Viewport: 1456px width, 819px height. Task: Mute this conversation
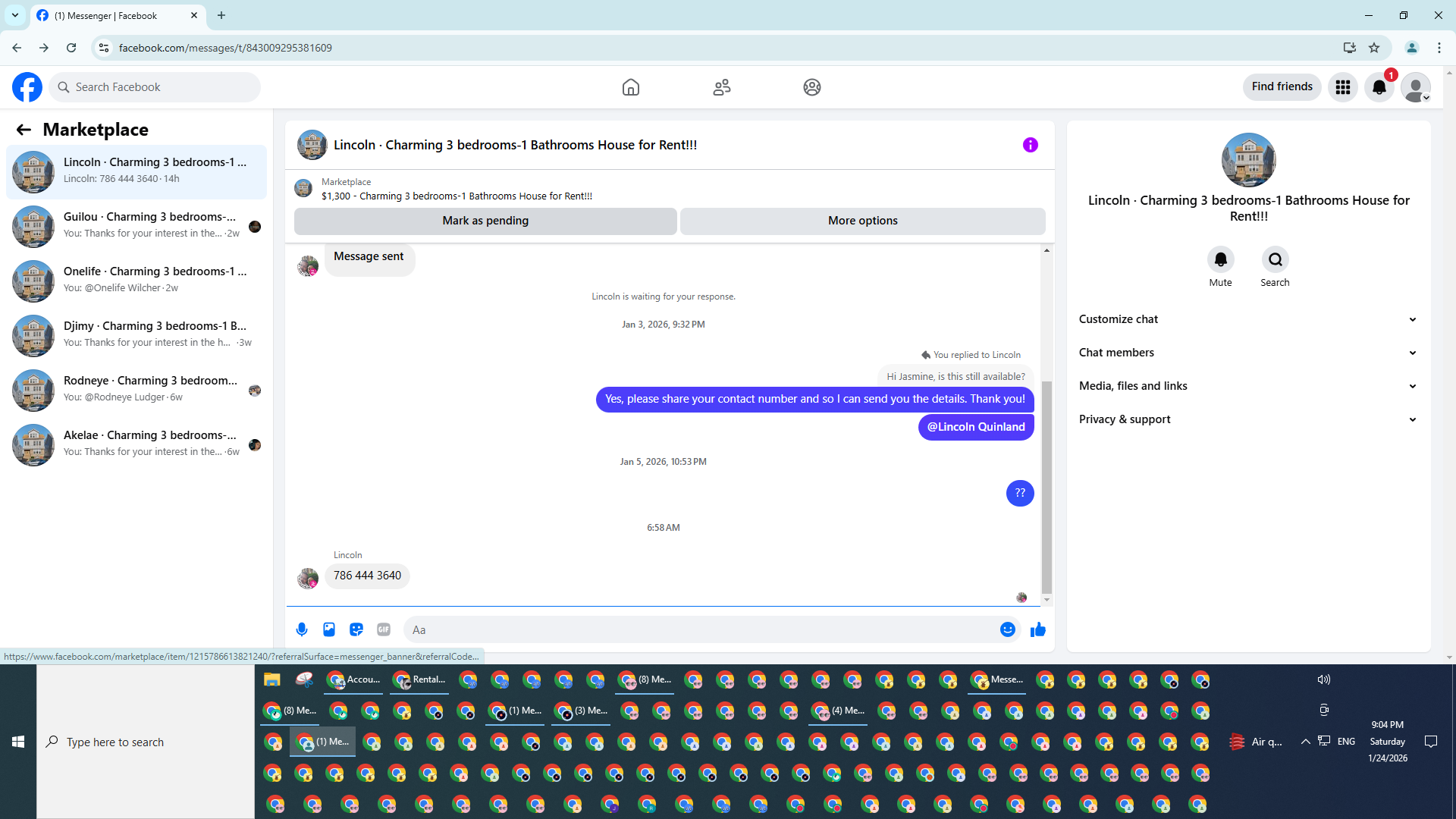(1220, 260)
